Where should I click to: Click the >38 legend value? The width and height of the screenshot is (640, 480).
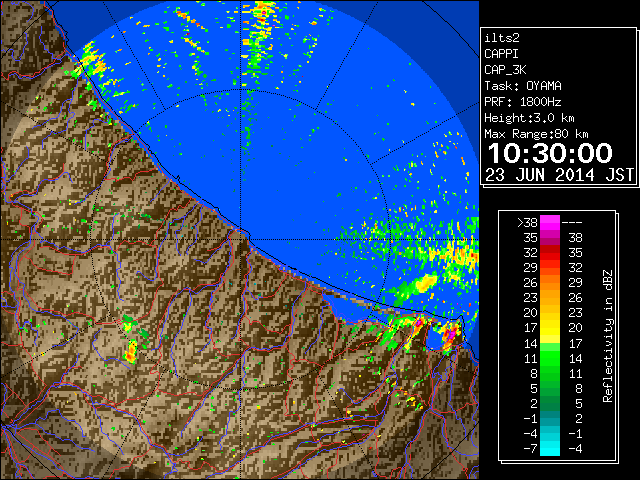[x=527, y=223]
